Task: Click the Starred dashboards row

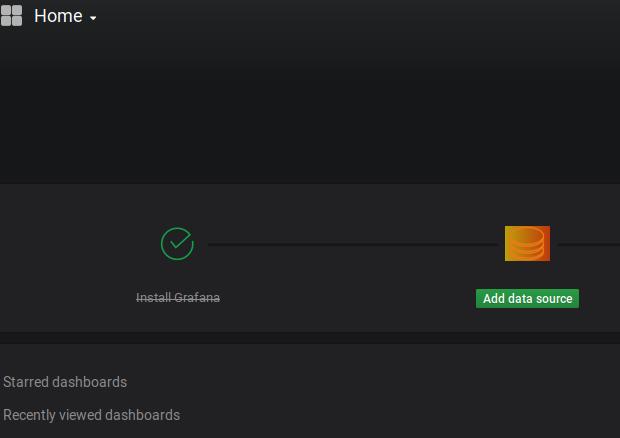Action: click(65, 382)
